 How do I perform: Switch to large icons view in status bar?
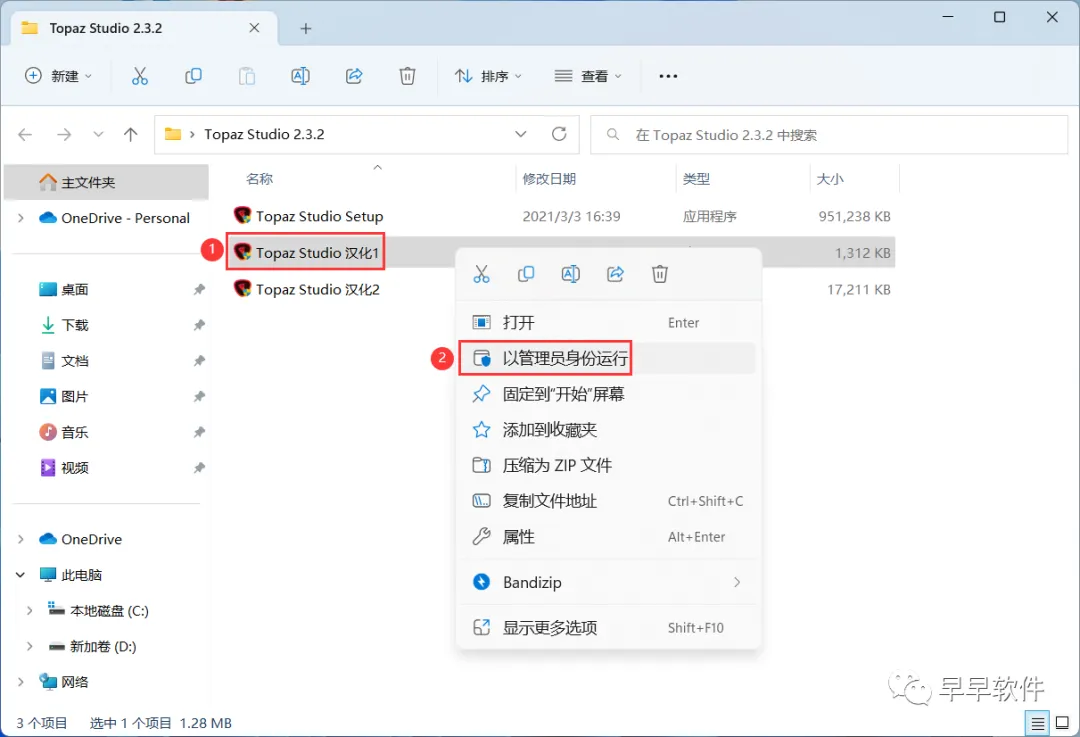coord(1063,723)
